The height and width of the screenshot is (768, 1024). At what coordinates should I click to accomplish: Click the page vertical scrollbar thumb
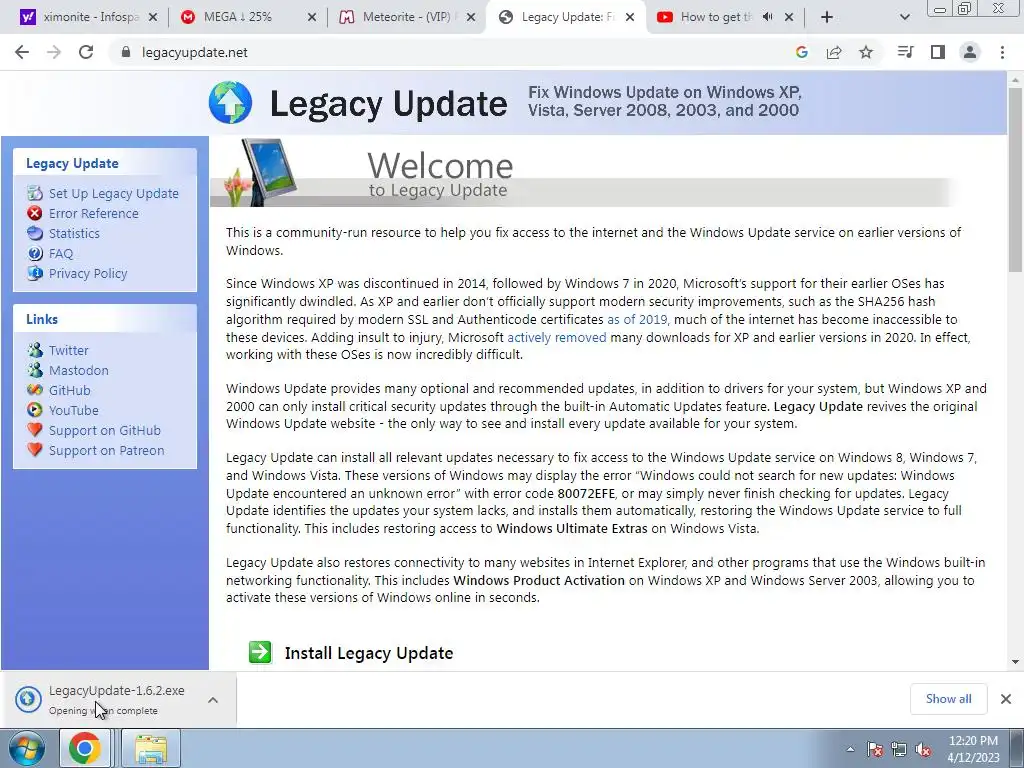point(1015,180)
